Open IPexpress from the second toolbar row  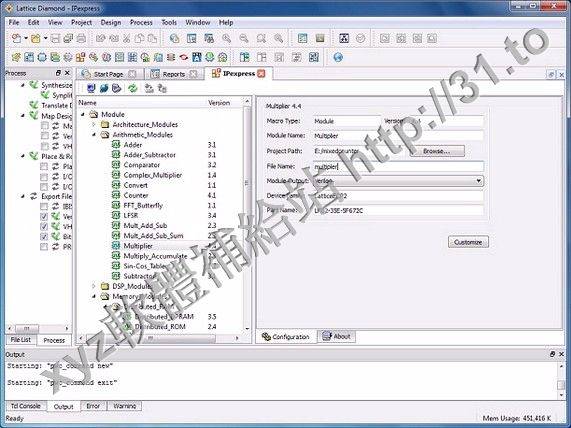(80, 57)
